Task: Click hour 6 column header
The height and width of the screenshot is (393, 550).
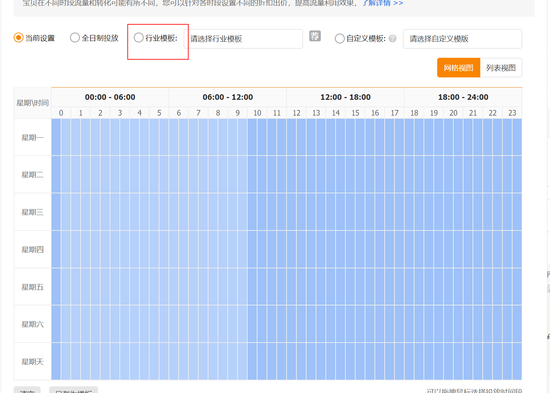Action: click(179, 113)
